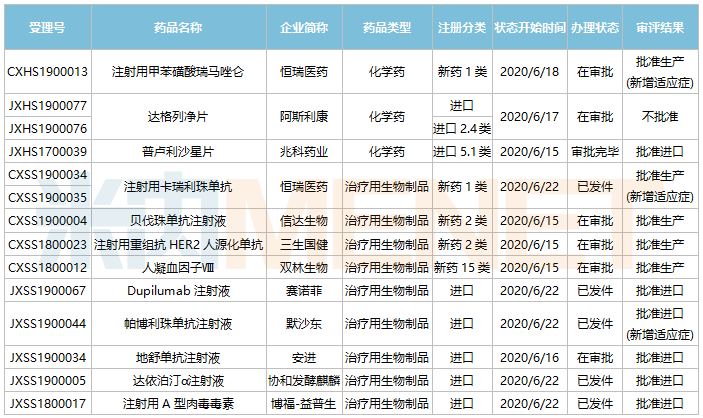
Task: Select acceptance number CXSS1900004
Action: click(x=48, y=221)
